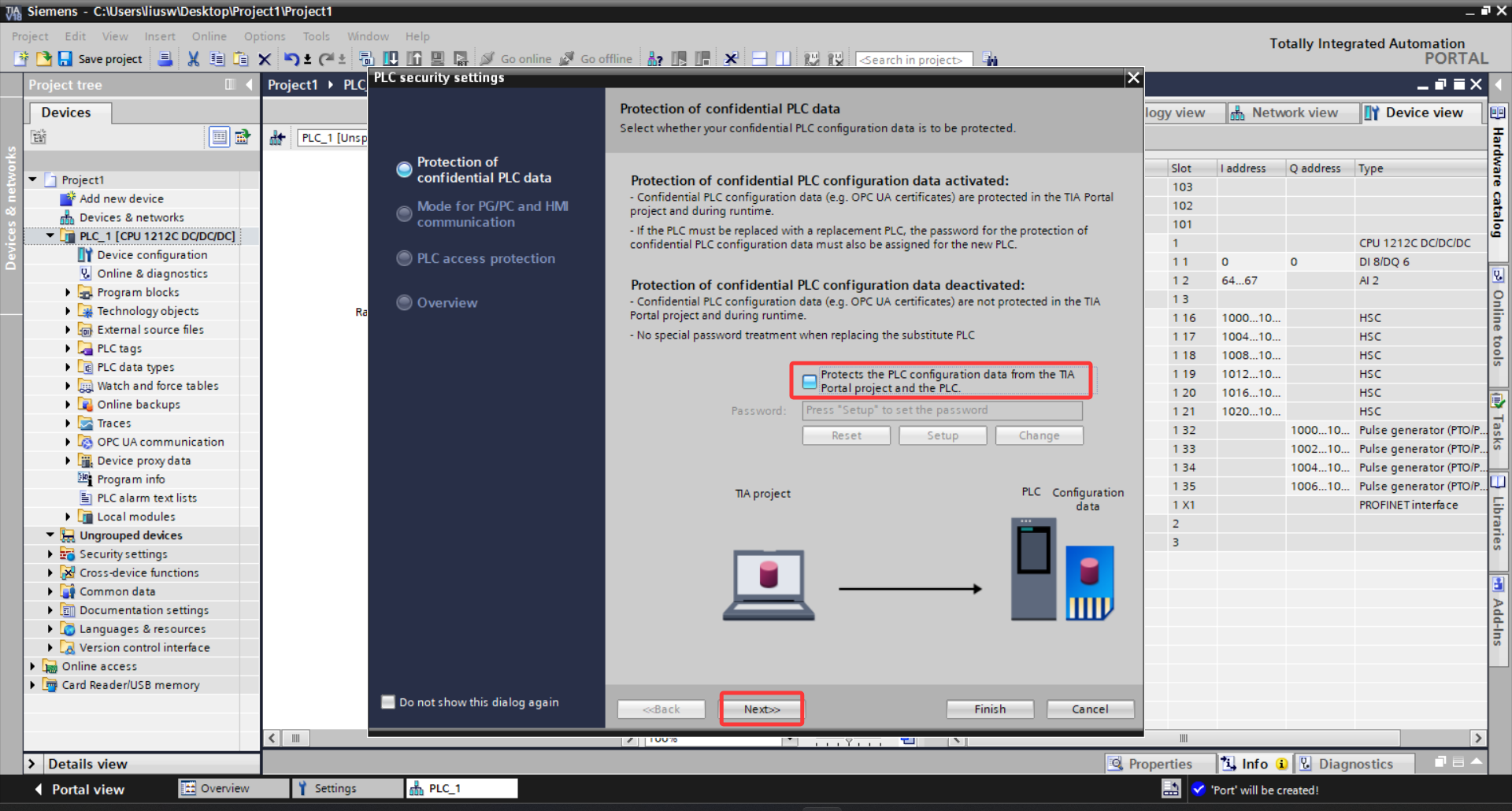
Task: Click the Download to device icon
Action: click(x=391, y=58)
